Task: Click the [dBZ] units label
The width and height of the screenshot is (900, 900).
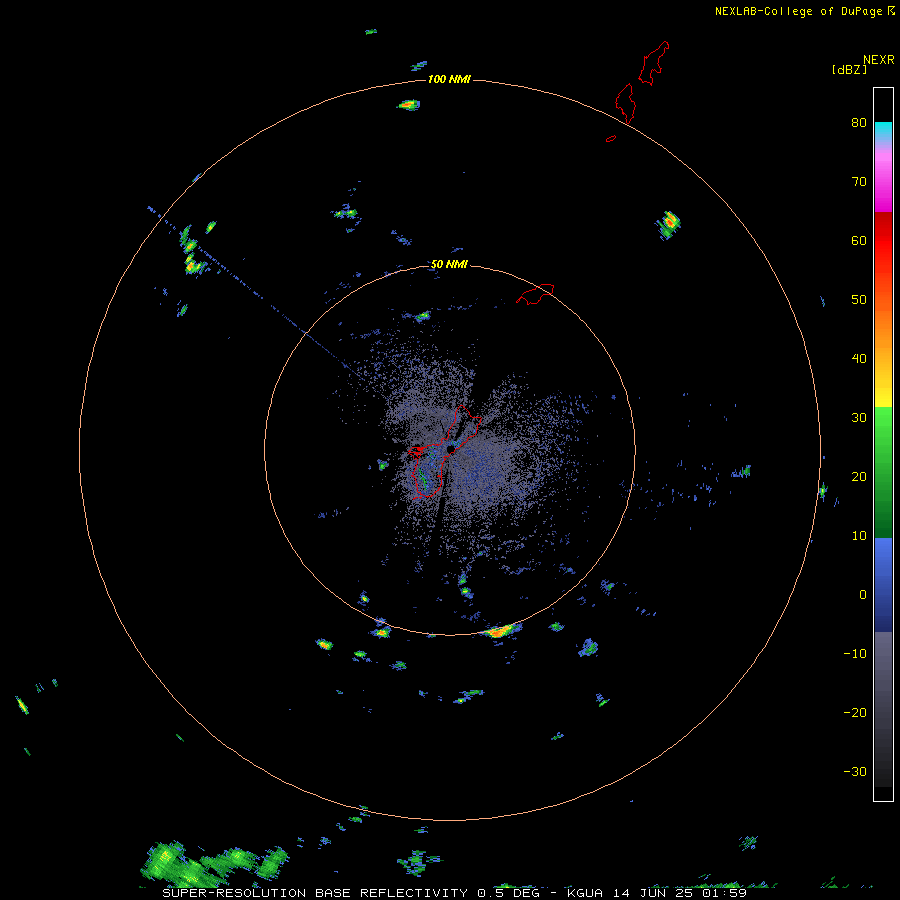Action: 849,69
